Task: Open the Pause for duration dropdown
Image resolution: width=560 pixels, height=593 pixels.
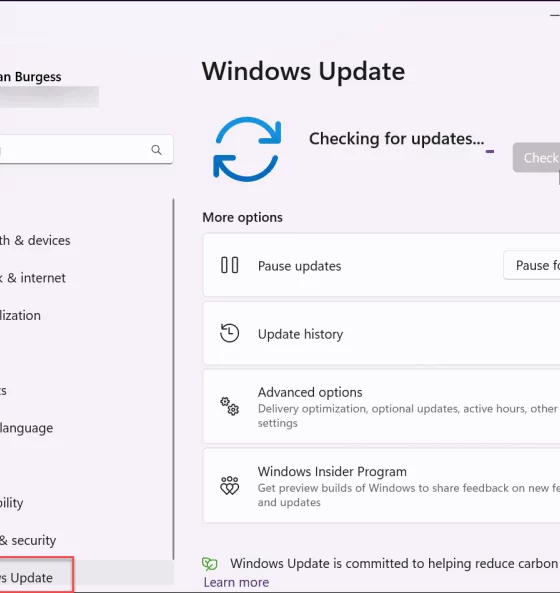Action: [x=532, y=265]
